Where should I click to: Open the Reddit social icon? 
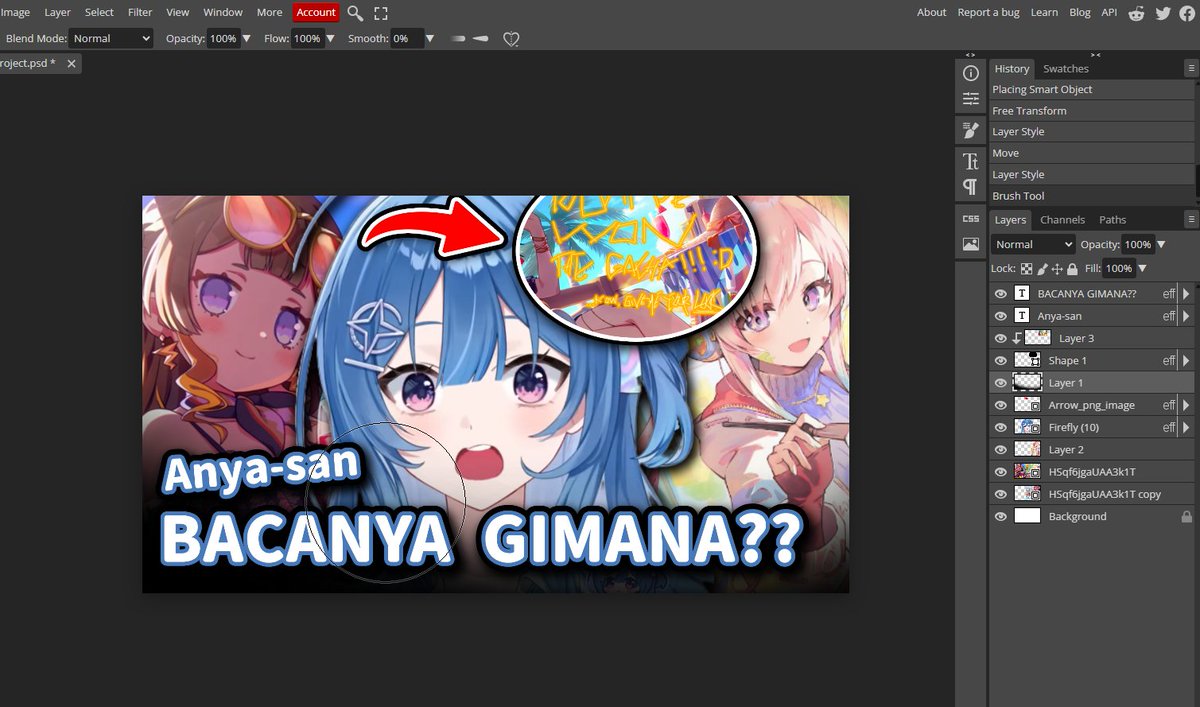(1137, 13)
